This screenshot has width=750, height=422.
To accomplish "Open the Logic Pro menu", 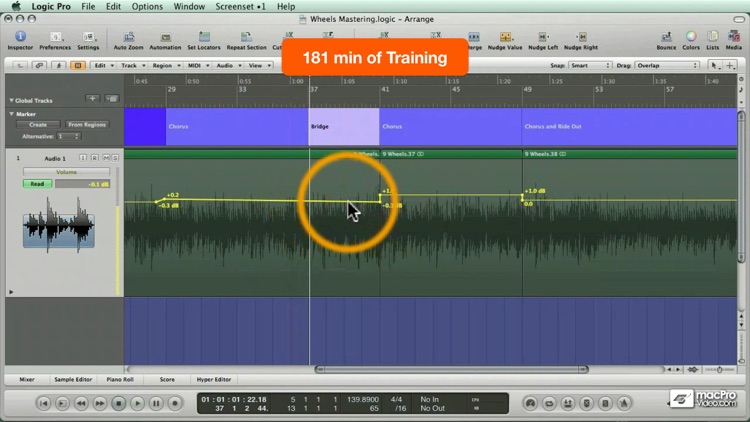I will (x=51, y=6).
